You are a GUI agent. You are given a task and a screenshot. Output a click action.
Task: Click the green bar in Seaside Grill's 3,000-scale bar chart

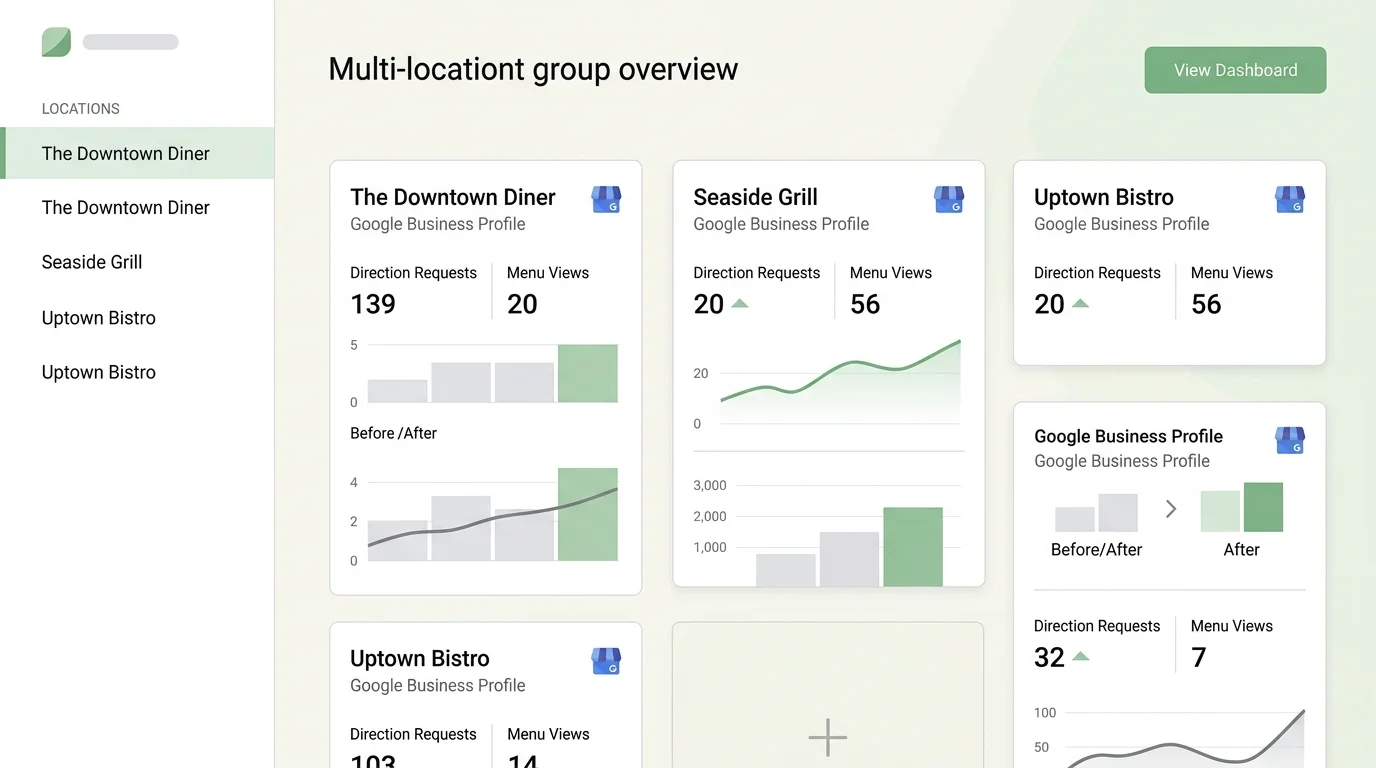[x=913, y=547]
